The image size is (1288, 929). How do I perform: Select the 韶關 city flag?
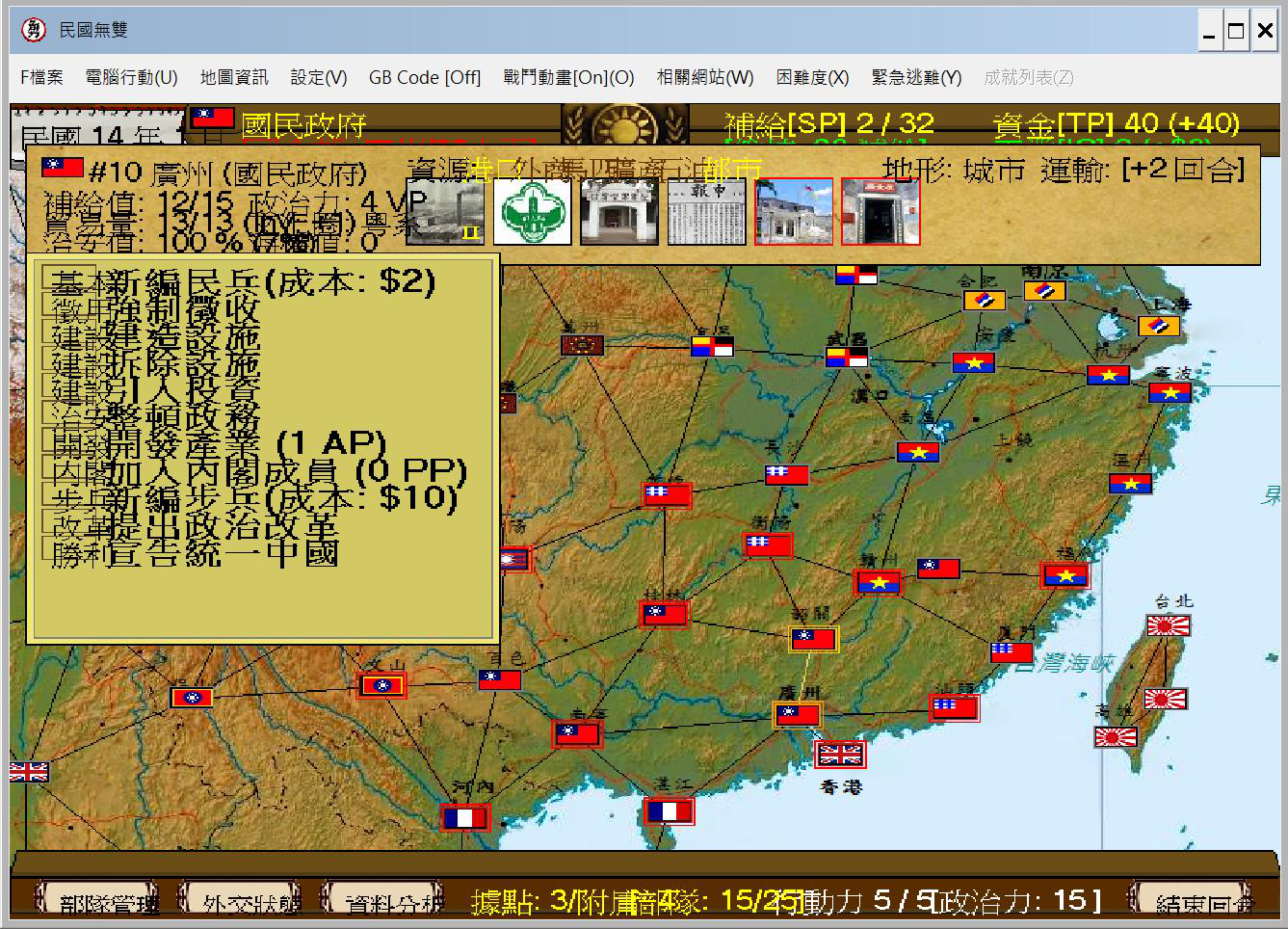pyautogui.click(x=814, y=639)
